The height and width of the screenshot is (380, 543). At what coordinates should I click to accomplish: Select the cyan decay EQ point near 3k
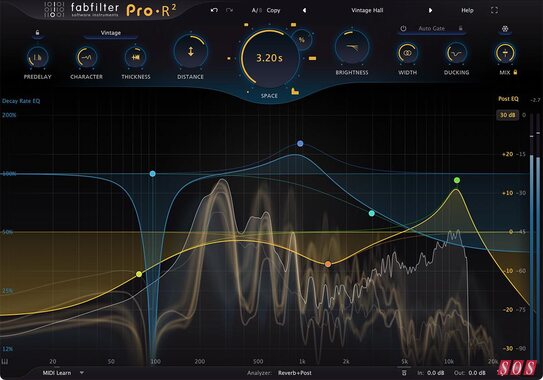pyautogui.click(x=372, y=213)
